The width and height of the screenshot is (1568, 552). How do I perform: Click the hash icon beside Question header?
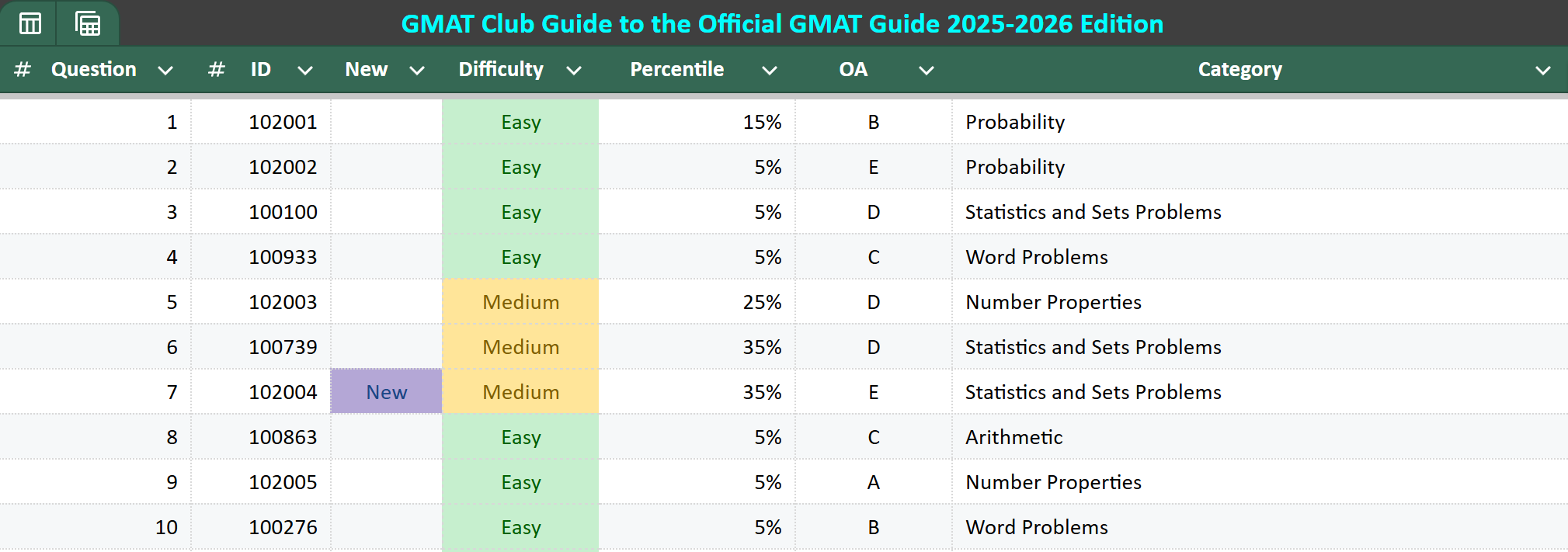click(23, 70)
